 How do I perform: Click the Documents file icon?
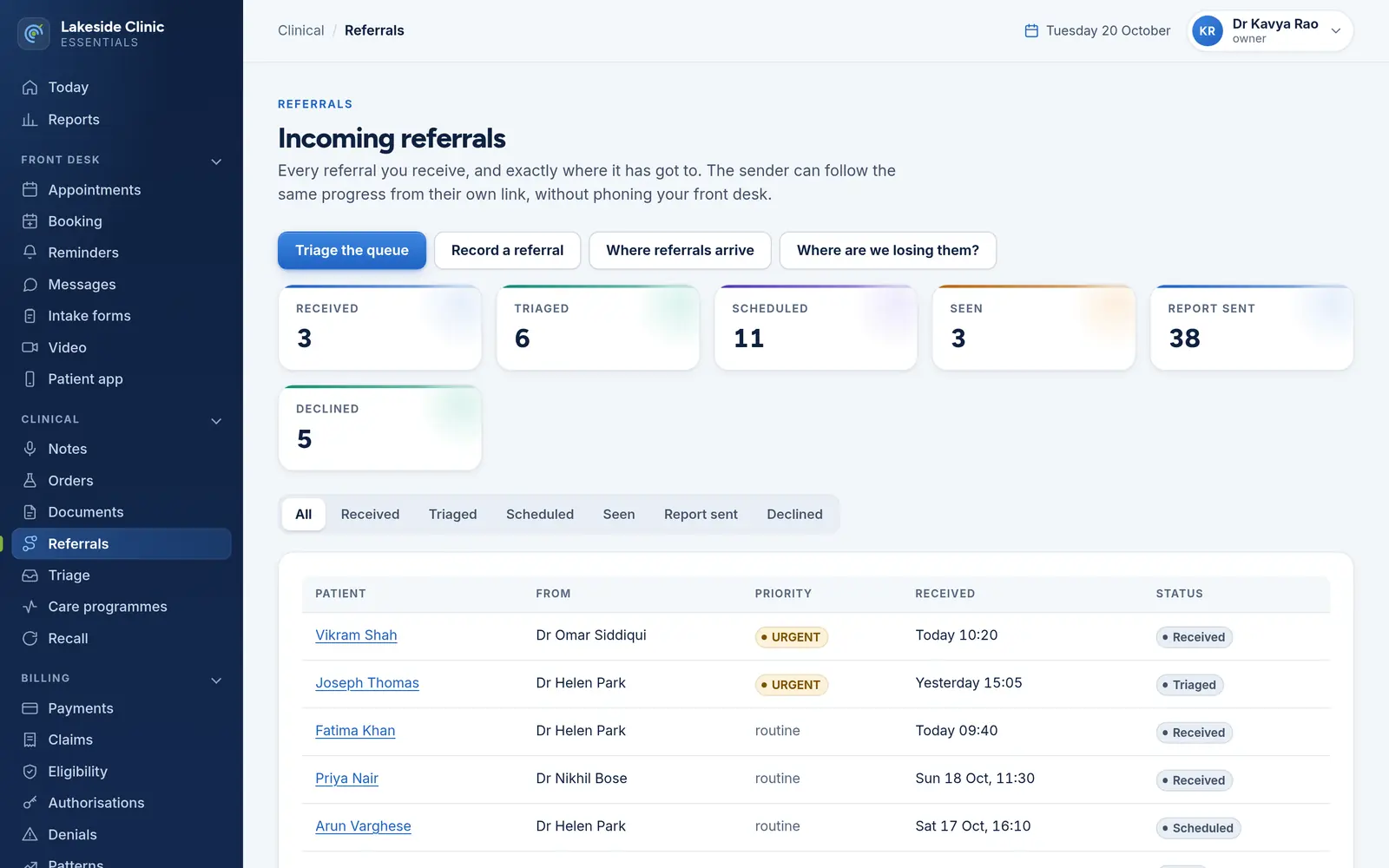[x=30, y=512]
